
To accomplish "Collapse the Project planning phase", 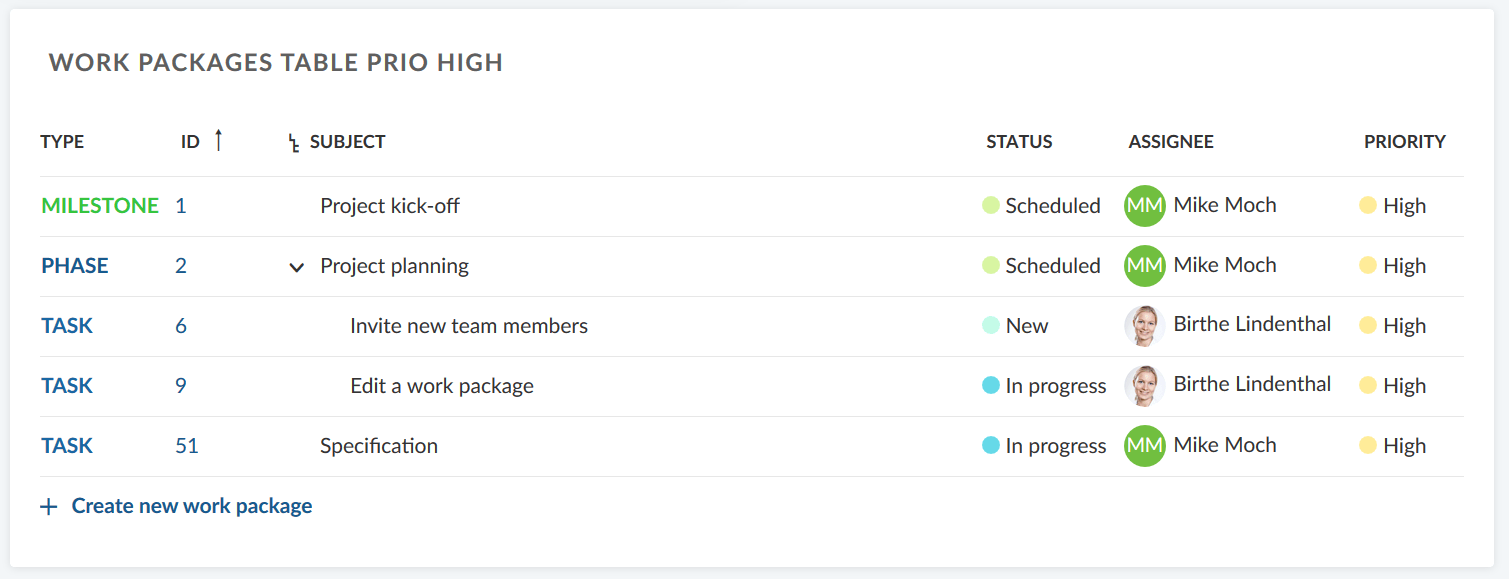I will point(296,267).
